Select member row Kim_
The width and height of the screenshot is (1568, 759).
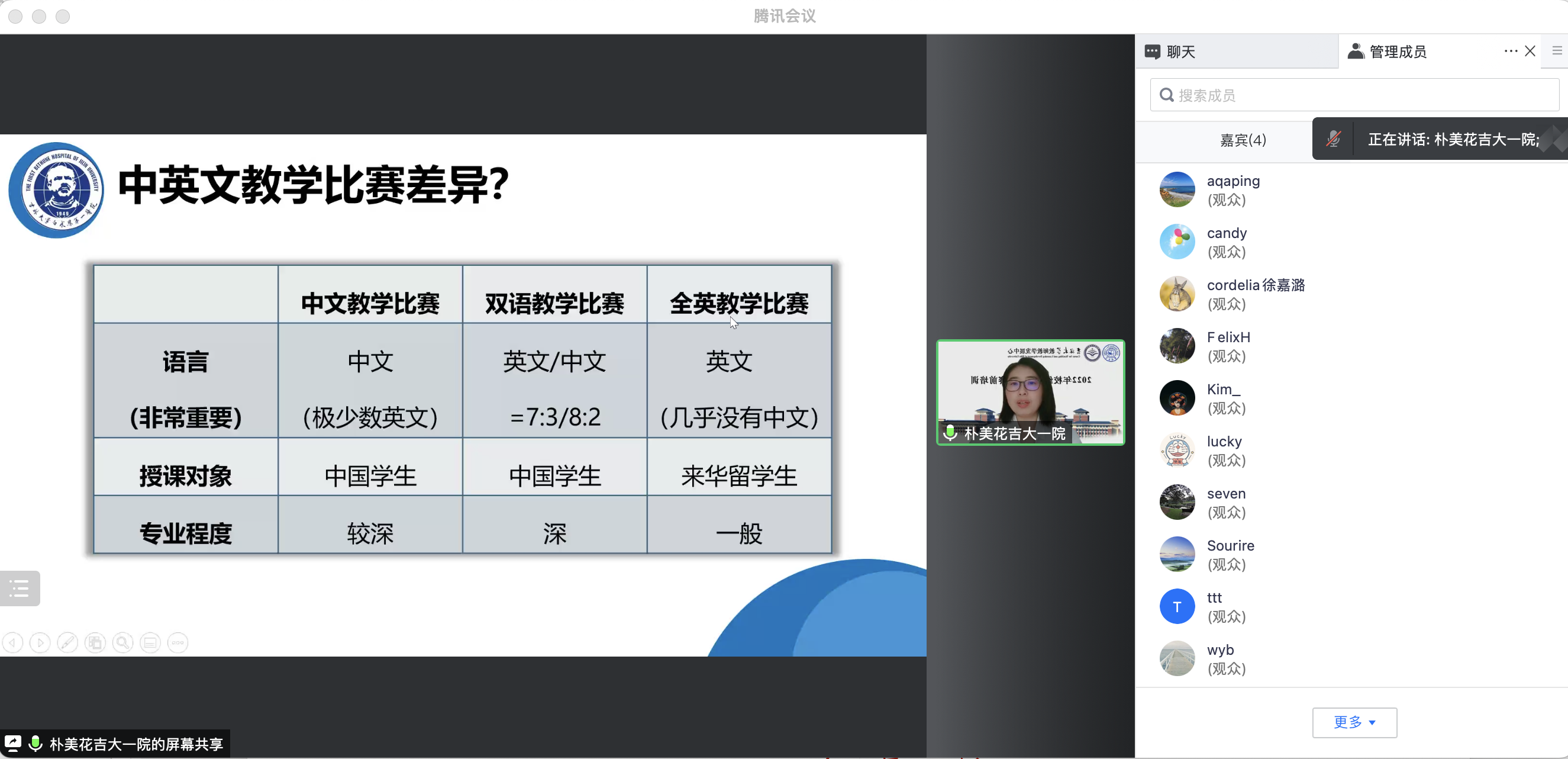[x=1351, y=398]
